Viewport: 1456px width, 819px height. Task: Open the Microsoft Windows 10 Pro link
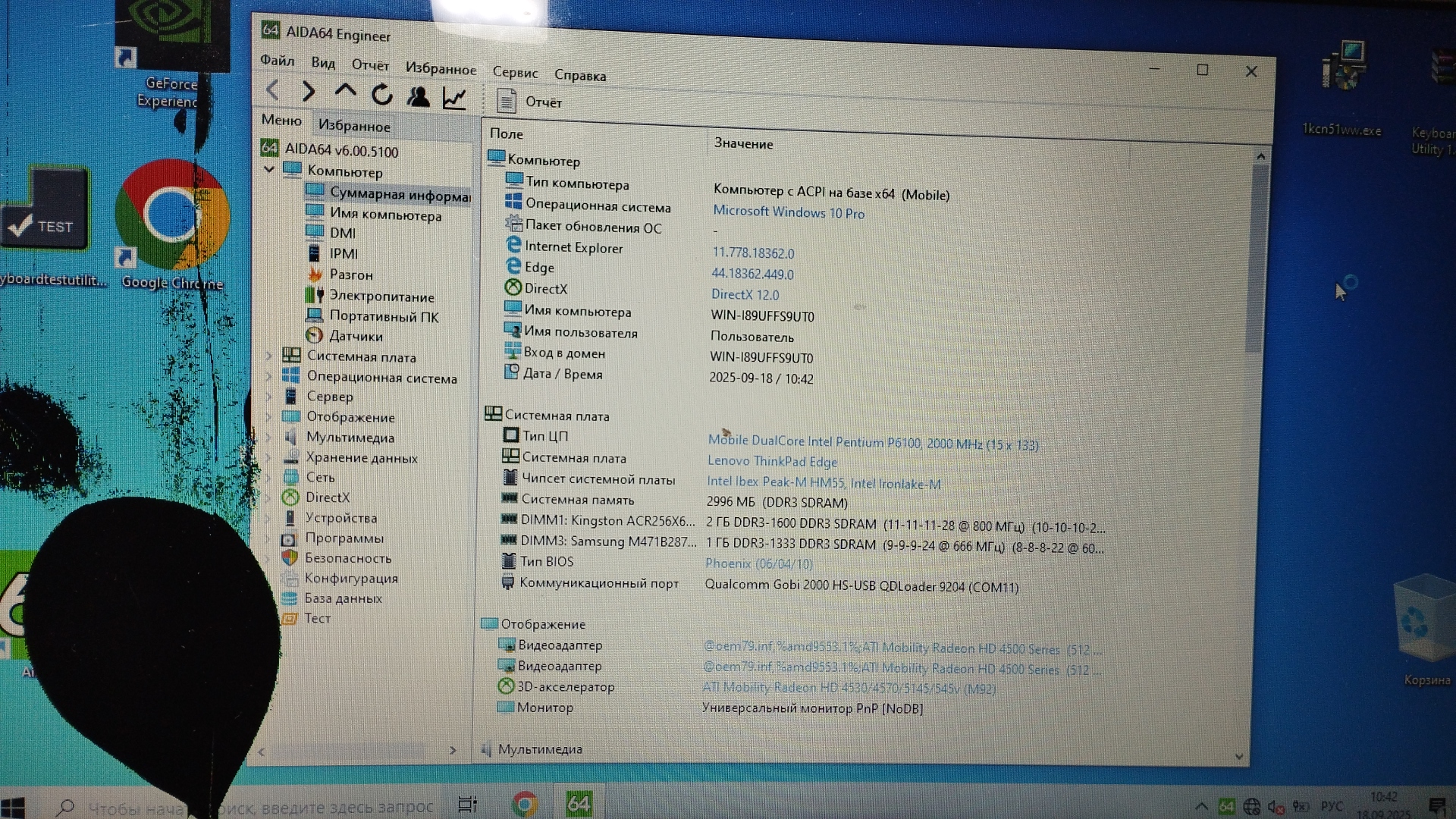pos(788,212)
